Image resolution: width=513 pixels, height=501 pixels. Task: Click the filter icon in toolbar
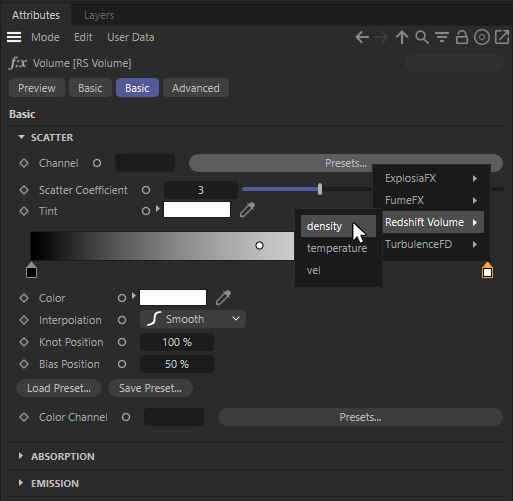pyautogui.click(x=442, y=37)
